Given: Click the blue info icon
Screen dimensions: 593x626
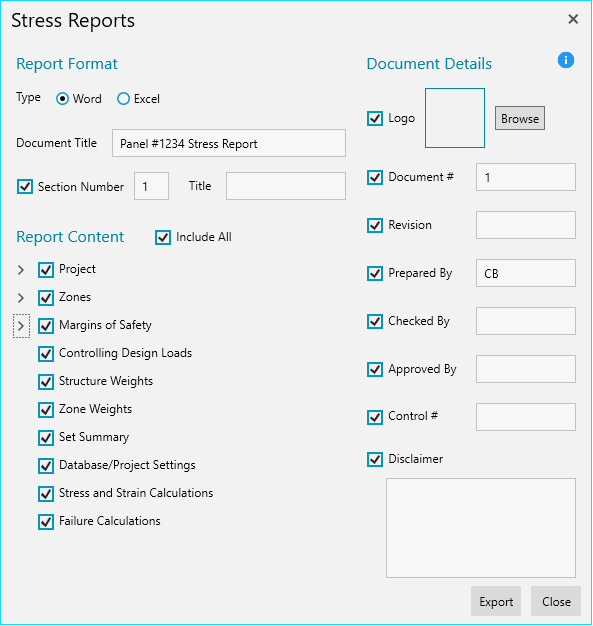Looking at the screenshot, I should (565, 60).
